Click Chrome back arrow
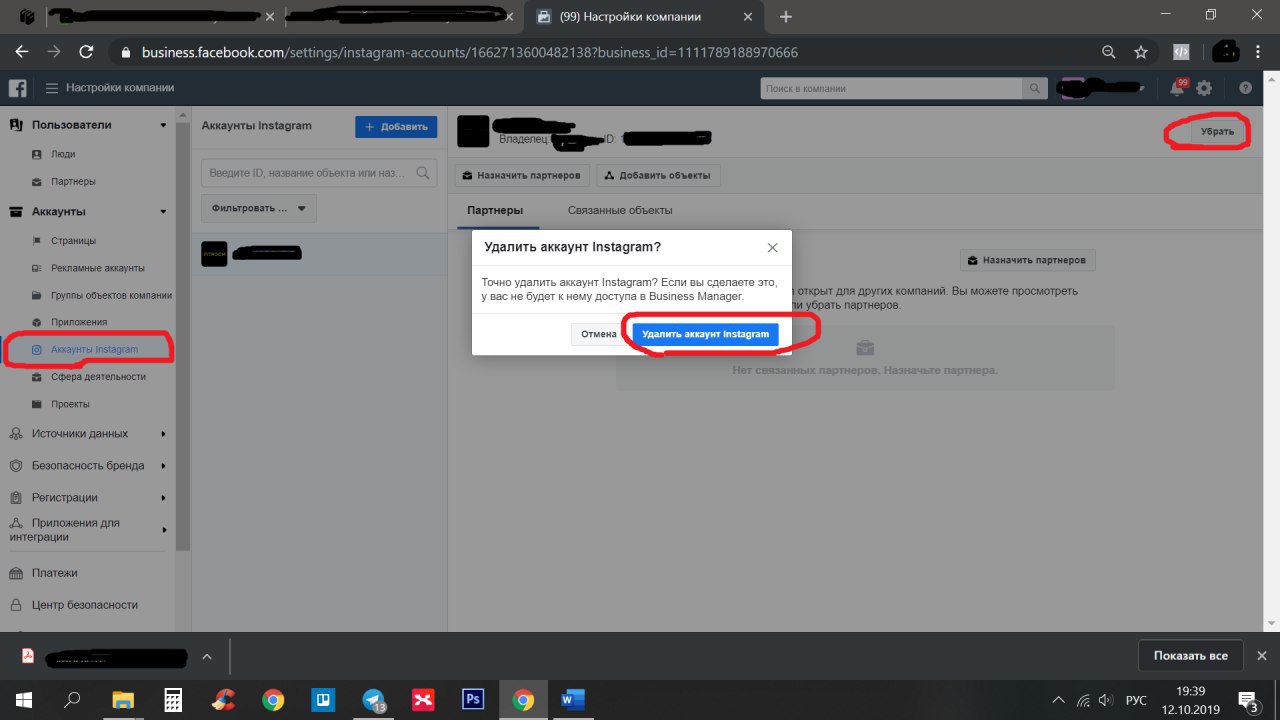This screenshot has width=1280, height=720. point(22,52)
